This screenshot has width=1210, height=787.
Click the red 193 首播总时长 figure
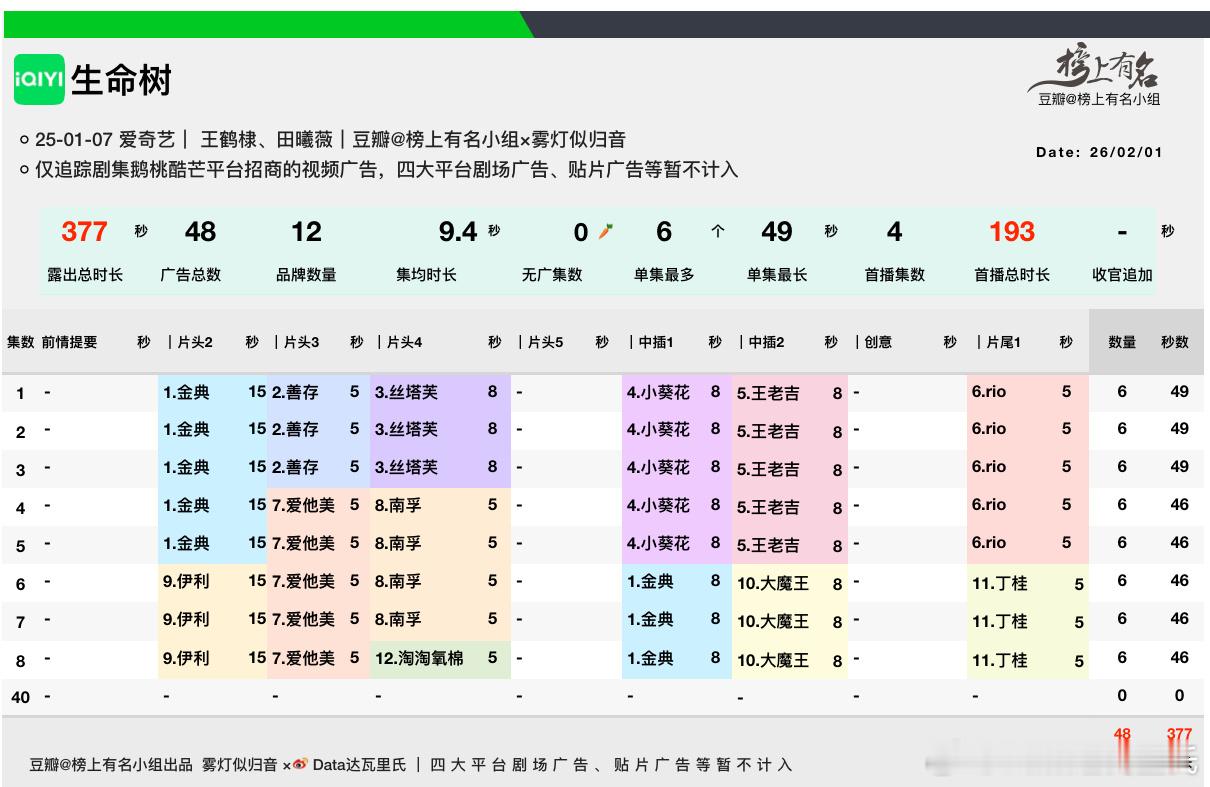coord(1011,232)
